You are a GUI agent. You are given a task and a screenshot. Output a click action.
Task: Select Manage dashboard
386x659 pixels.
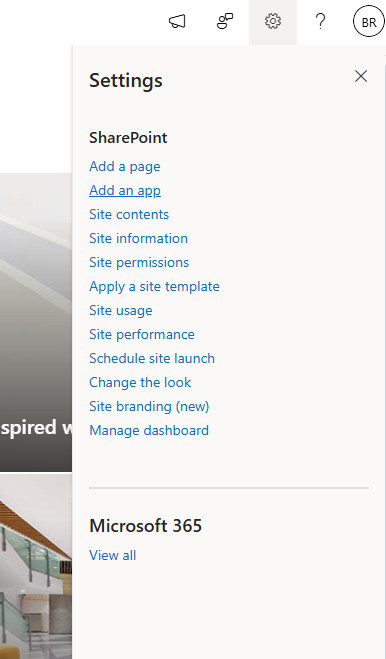149,430
